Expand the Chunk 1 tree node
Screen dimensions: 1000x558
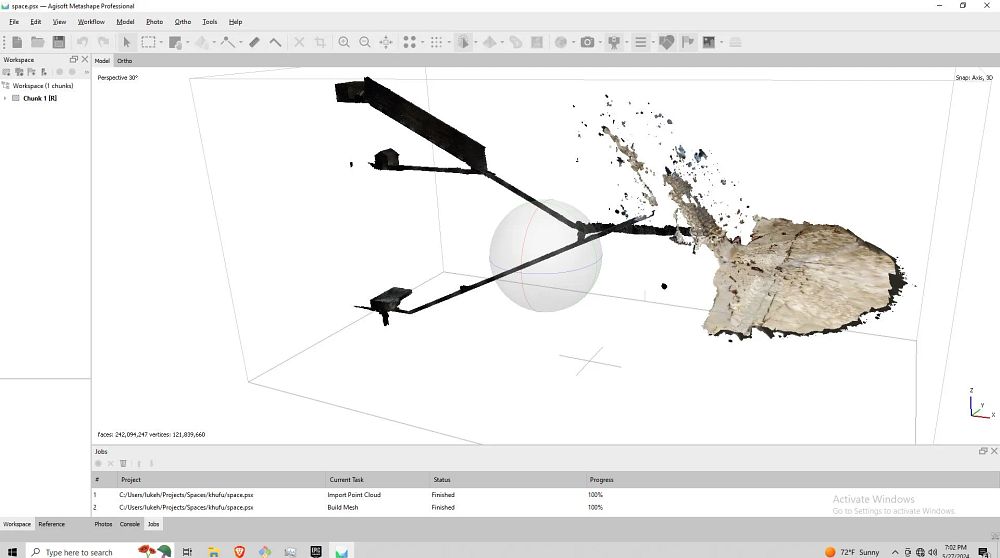pos(5,98)
